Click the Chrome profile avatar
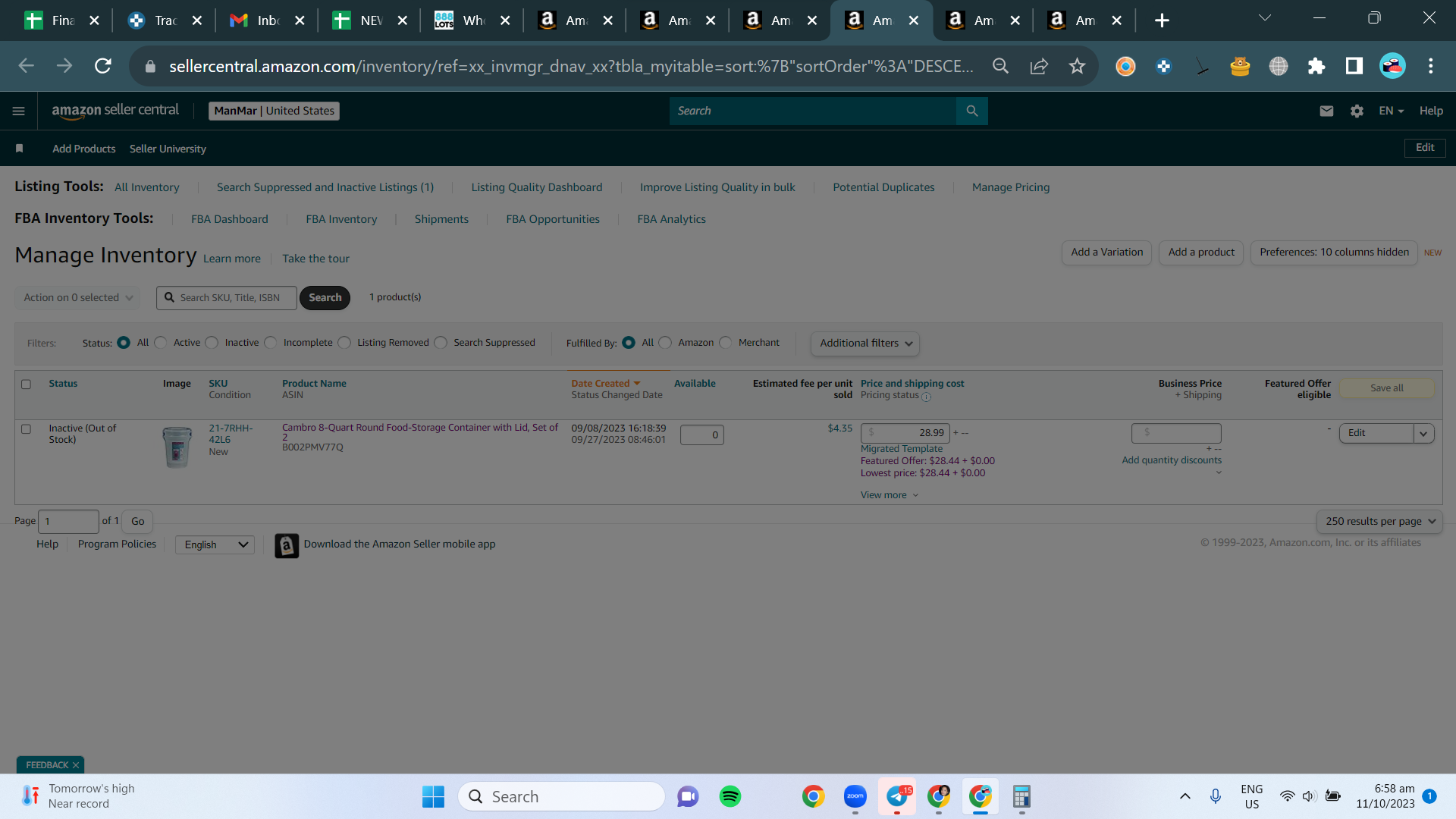 pyautogui.click(x=1392, y=66)
